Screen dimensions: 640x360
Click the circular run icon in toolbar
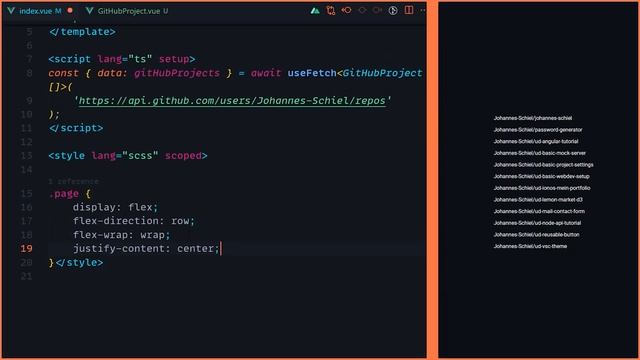(x=393, y=11)
